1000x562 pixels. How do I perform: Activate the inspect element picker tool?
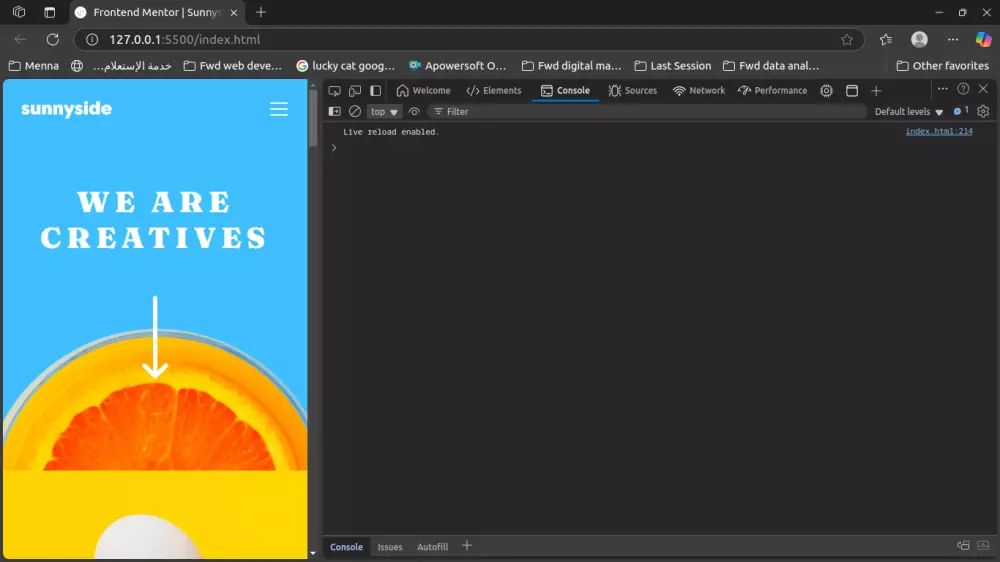[x=334, y=91]
